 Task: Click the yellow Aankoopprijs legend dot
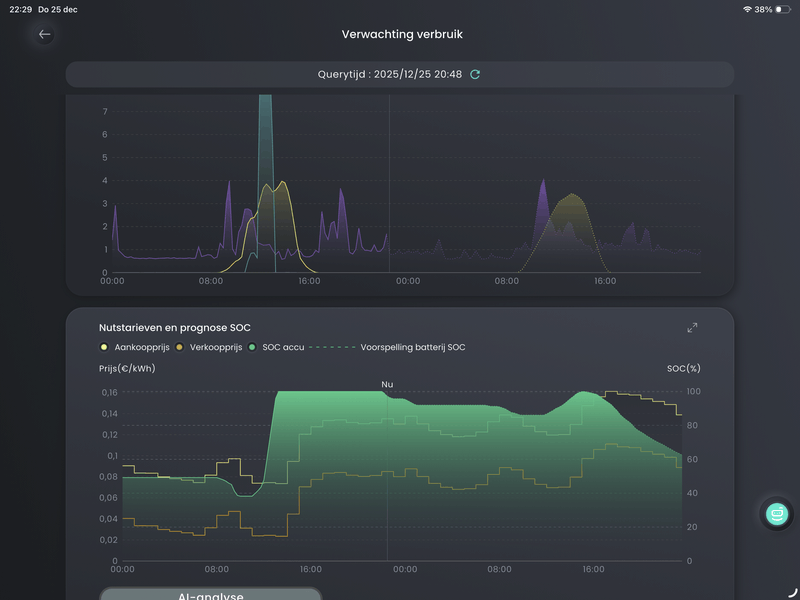[x=104, y=347]
